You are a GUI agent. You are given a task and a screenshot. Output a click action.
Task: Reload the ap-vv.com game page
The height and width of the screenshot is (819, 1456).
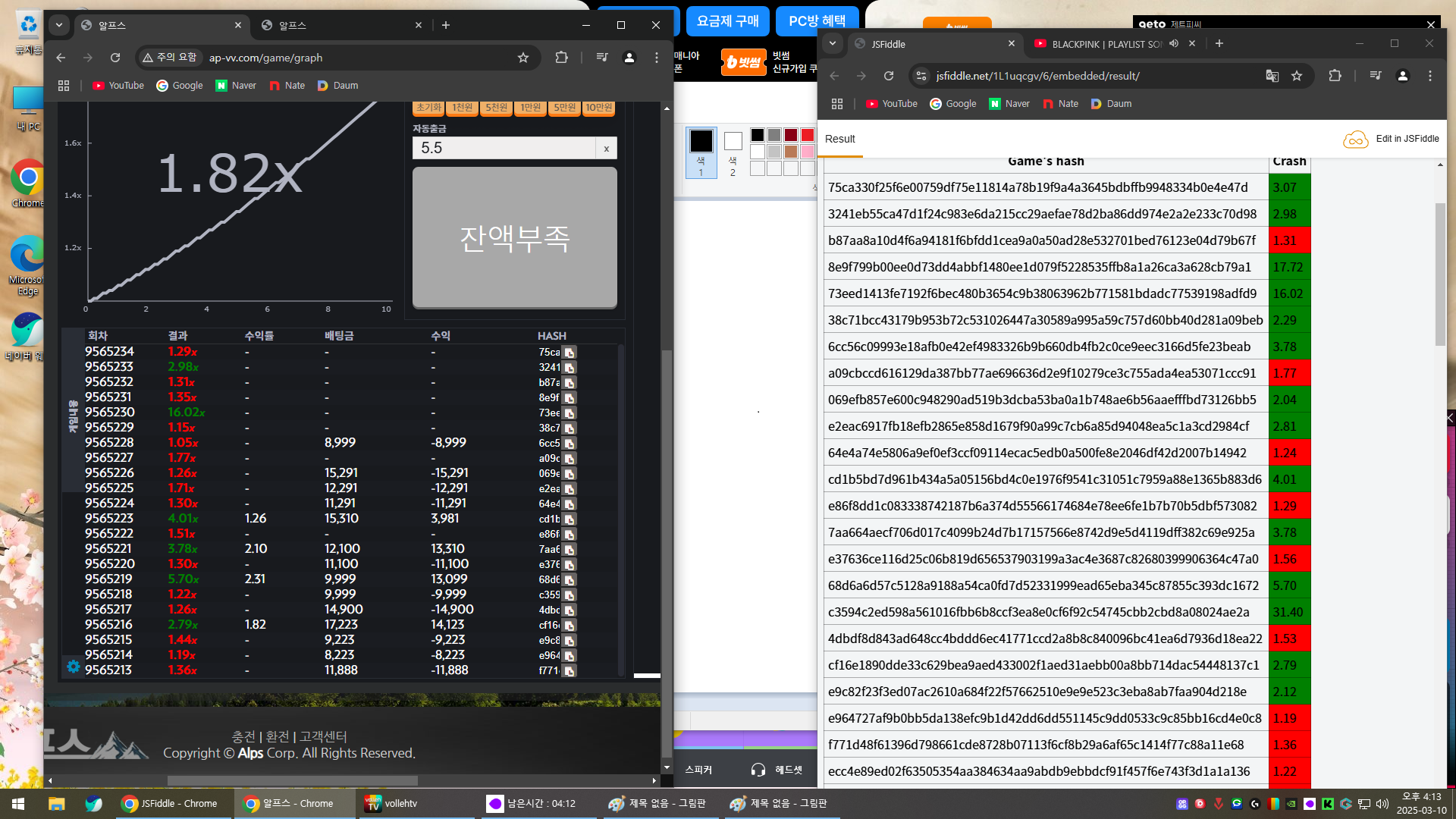[x=115, y=58]
